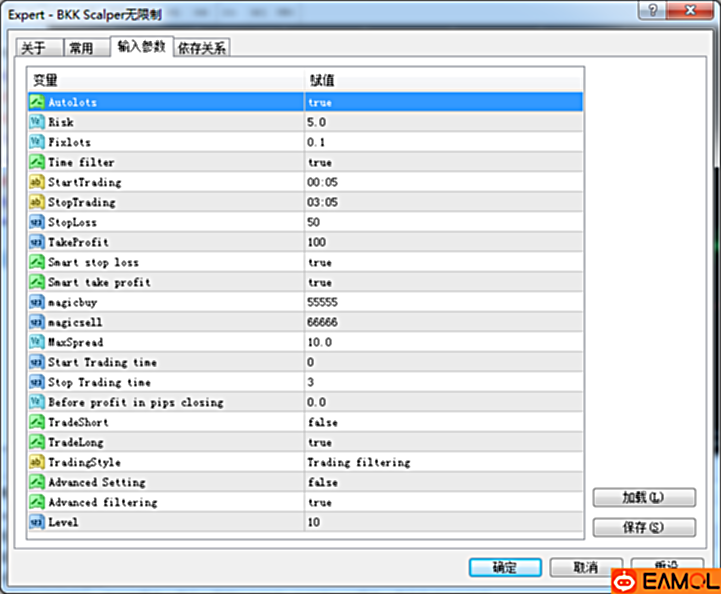Click the icon beside MaxSpread
Screen dimensions: 721x594
tap(37, 342)
